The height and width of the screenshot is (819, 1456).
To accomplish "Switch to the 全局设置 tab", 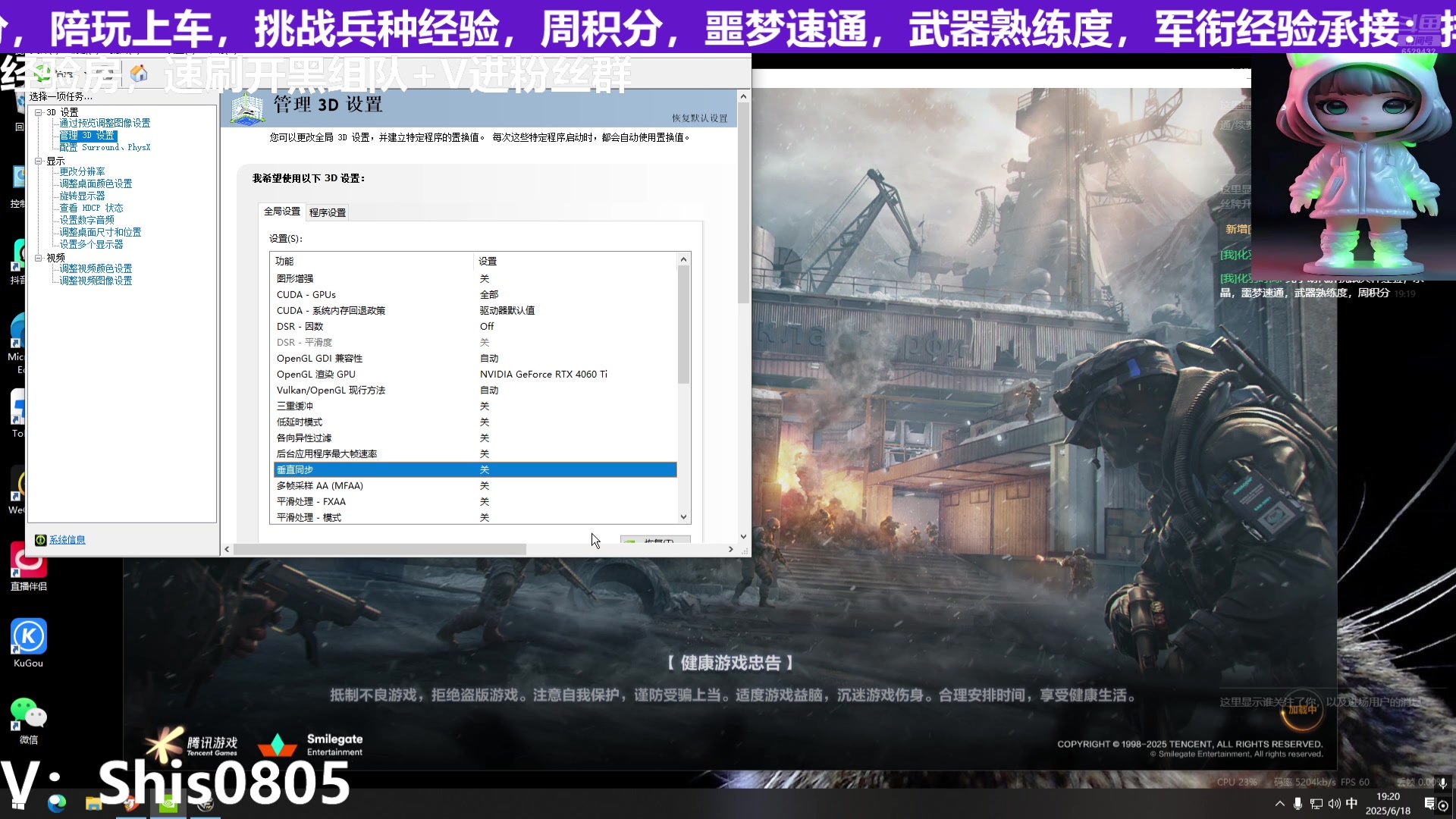I will coord(282,212).
